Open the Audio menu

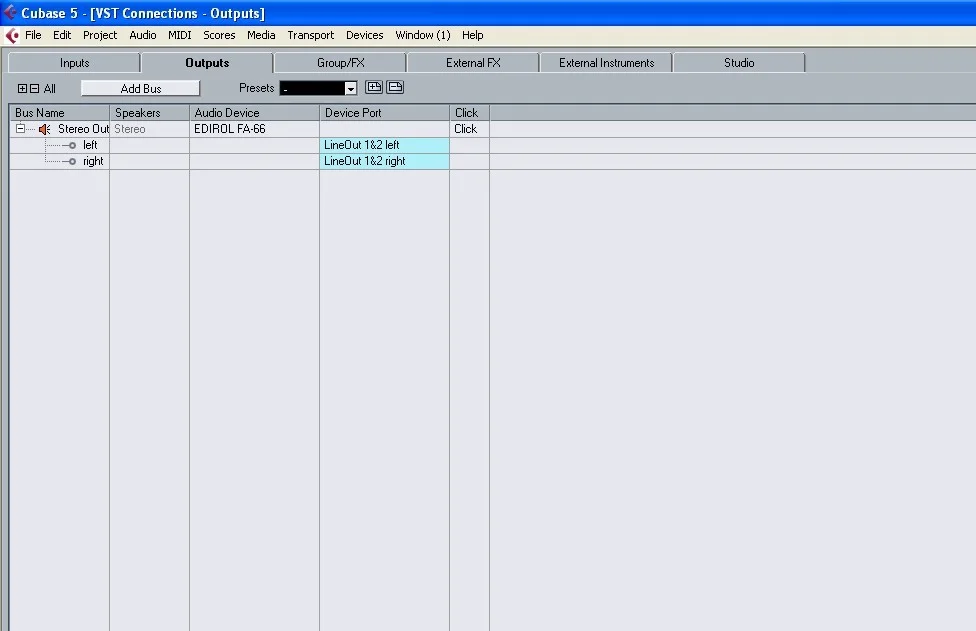click(x=143, y=35)
